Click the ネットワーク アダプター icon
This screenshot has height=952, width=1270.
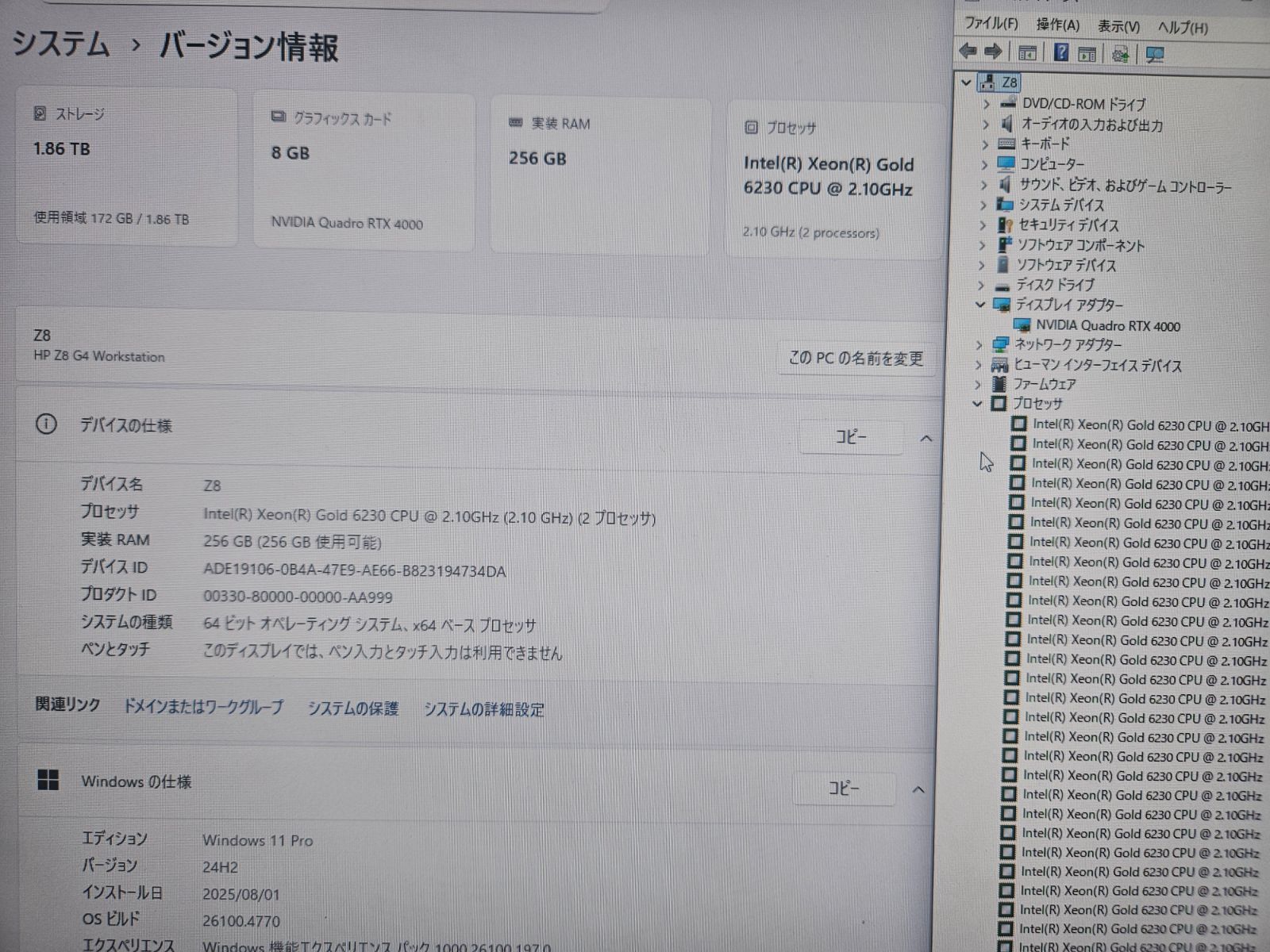(x=1001, y=344)
